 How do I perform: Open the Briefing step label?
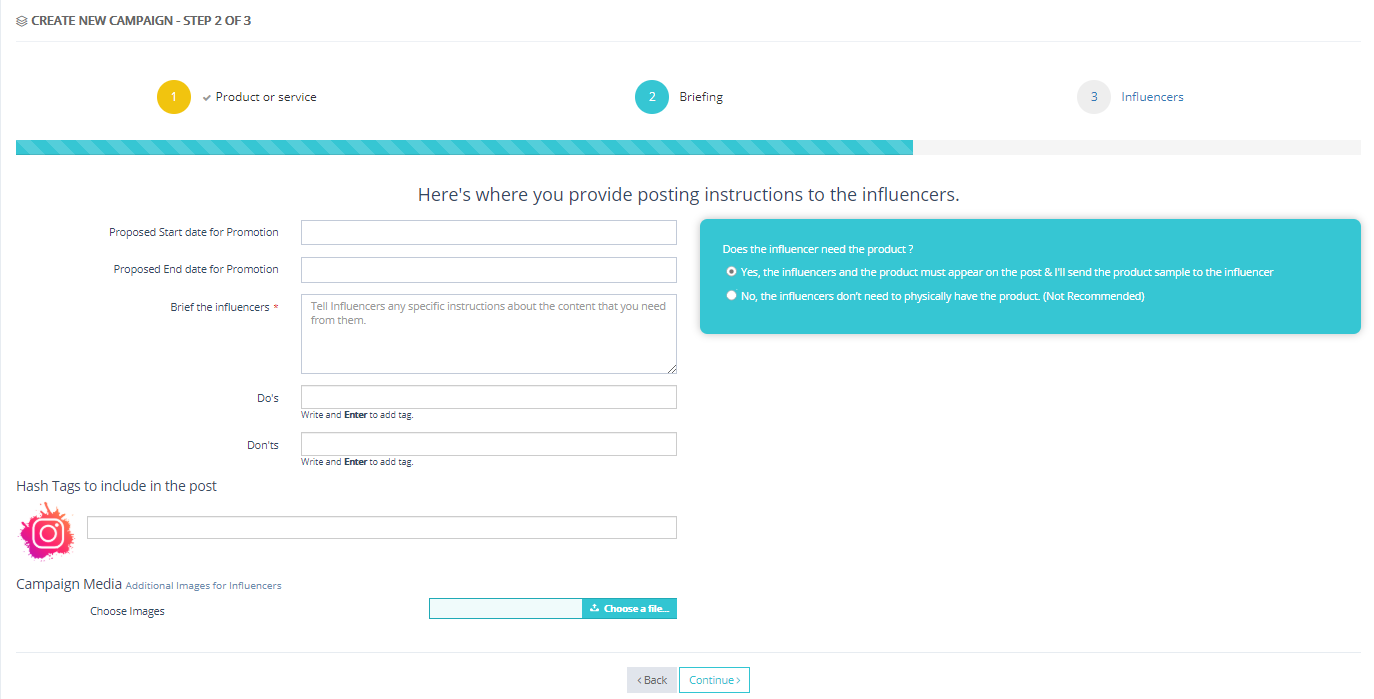point(701,97)
